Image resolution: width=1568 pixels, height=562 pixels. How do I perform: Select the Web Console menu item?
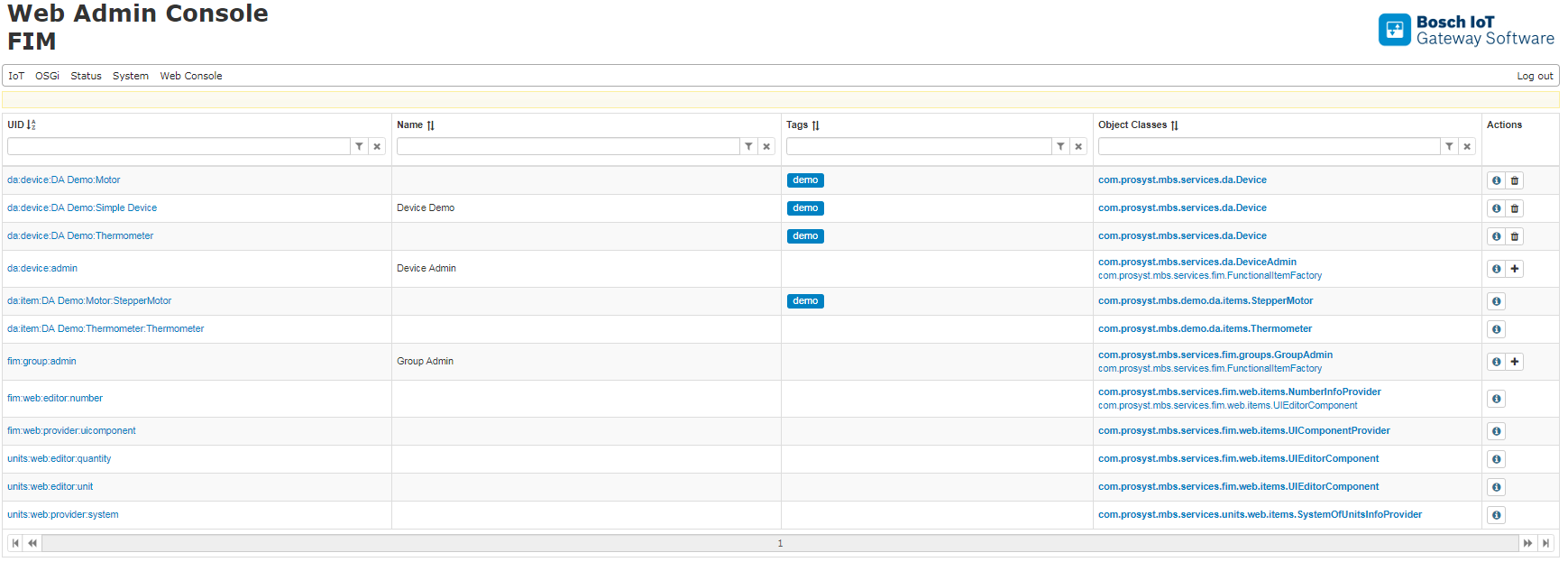tap(191, 76)
